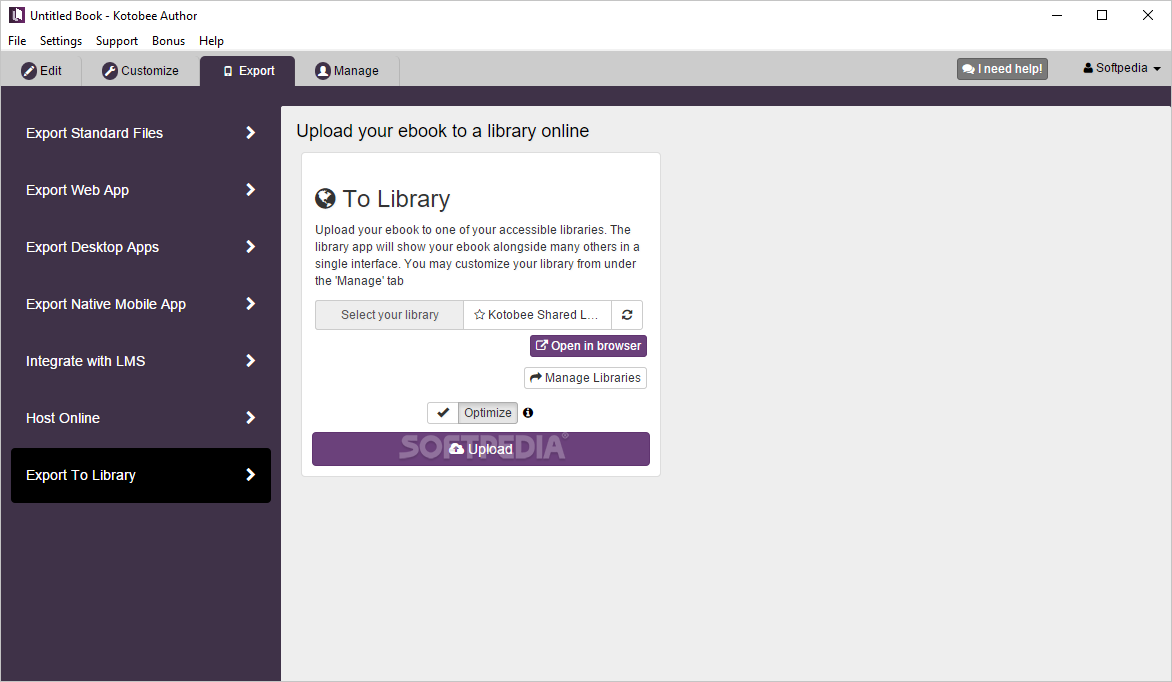Expand Host Online section
Viewport: 1172px width, 682px height.
tap(141, 418)
